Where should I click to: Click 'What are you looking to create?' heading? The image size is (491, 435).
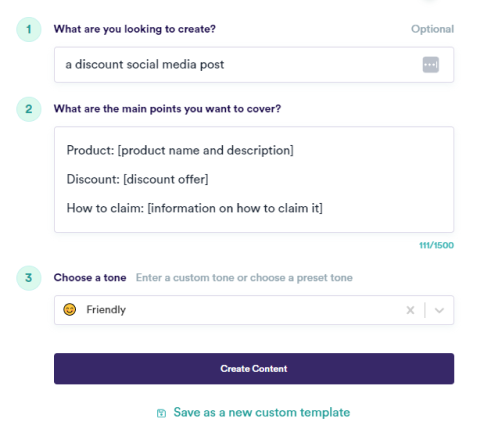[135, 29]
